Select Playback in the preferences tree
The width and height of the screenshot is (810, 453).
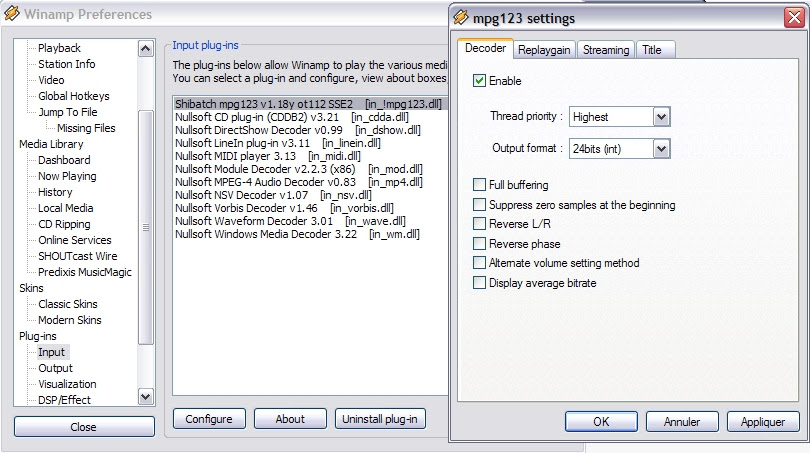tap(59, 48)
